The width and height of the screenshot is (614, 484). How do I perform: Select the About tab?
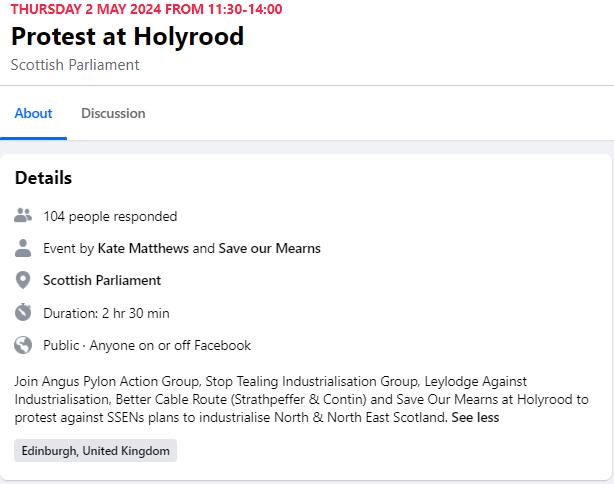coord(33,114)
